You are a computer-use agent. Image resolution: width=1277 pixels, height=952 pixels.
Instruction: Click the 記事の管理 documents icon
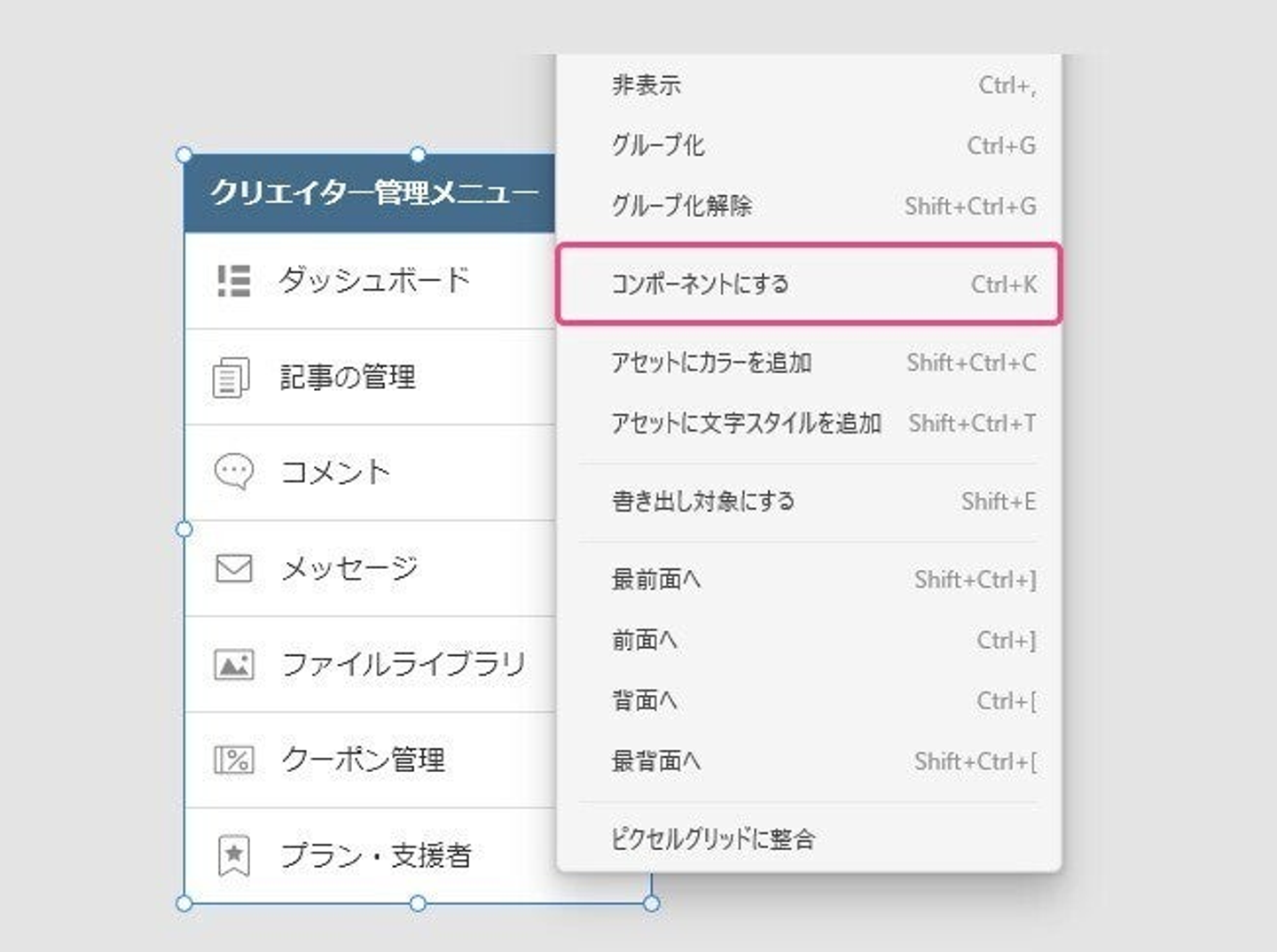(231, 378)
